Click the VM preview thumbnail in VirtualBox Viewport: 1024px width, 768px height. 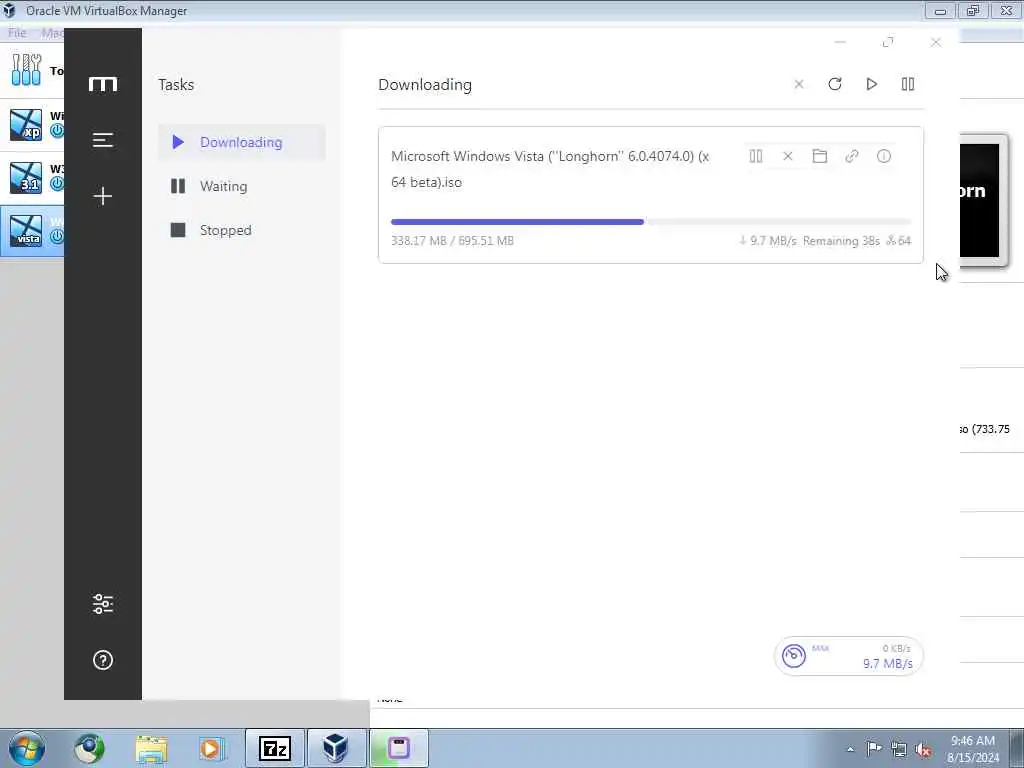pyautogui.click(x=982, y=200)
